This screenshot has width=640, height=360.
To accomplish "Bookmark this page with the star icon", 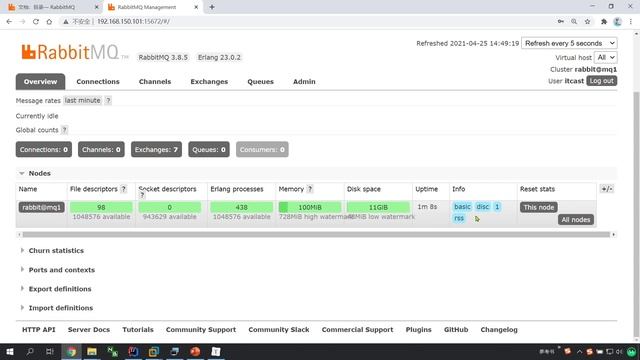I will tap(587, 22).
